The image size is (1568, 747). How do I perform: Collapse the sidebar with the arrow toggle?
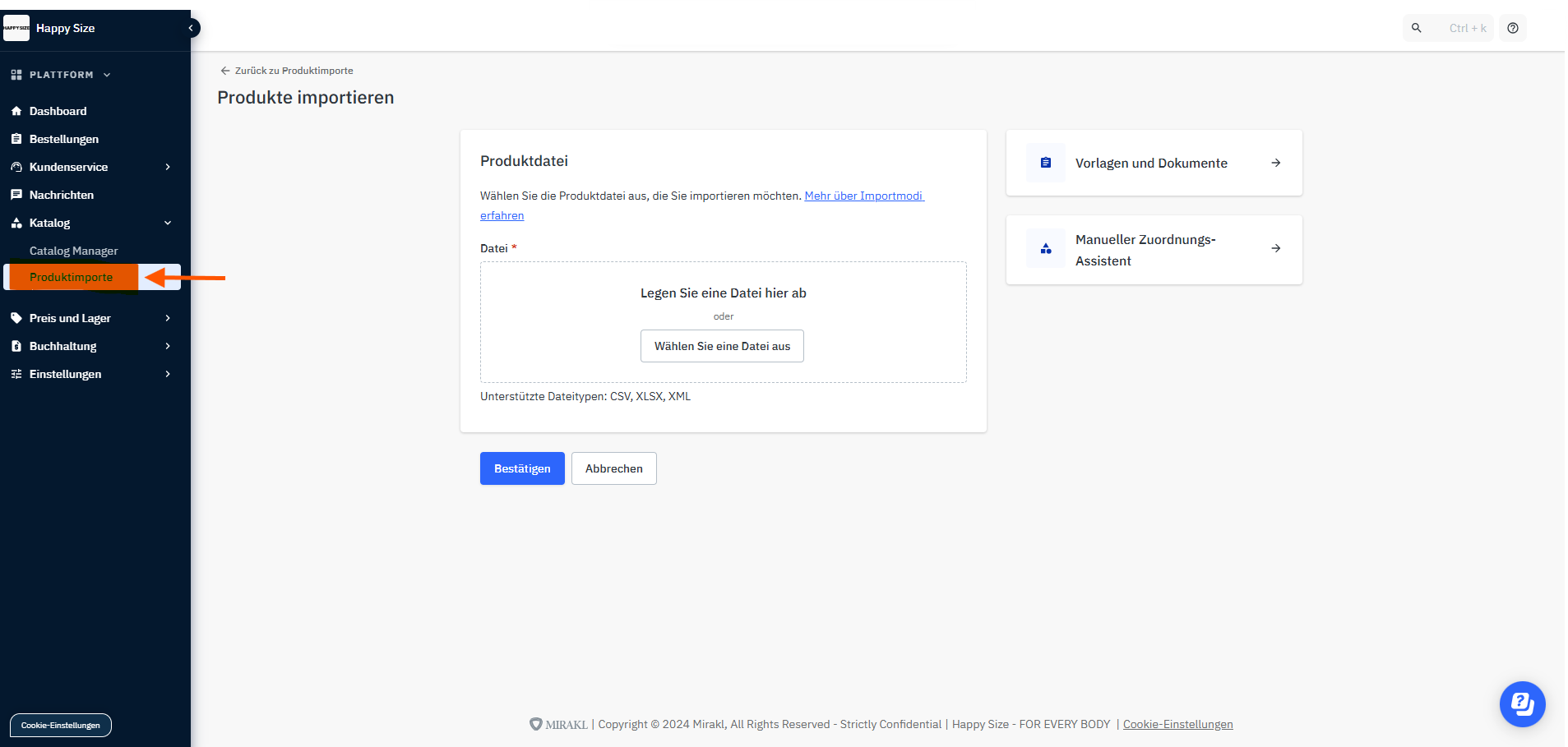(191, 28)
